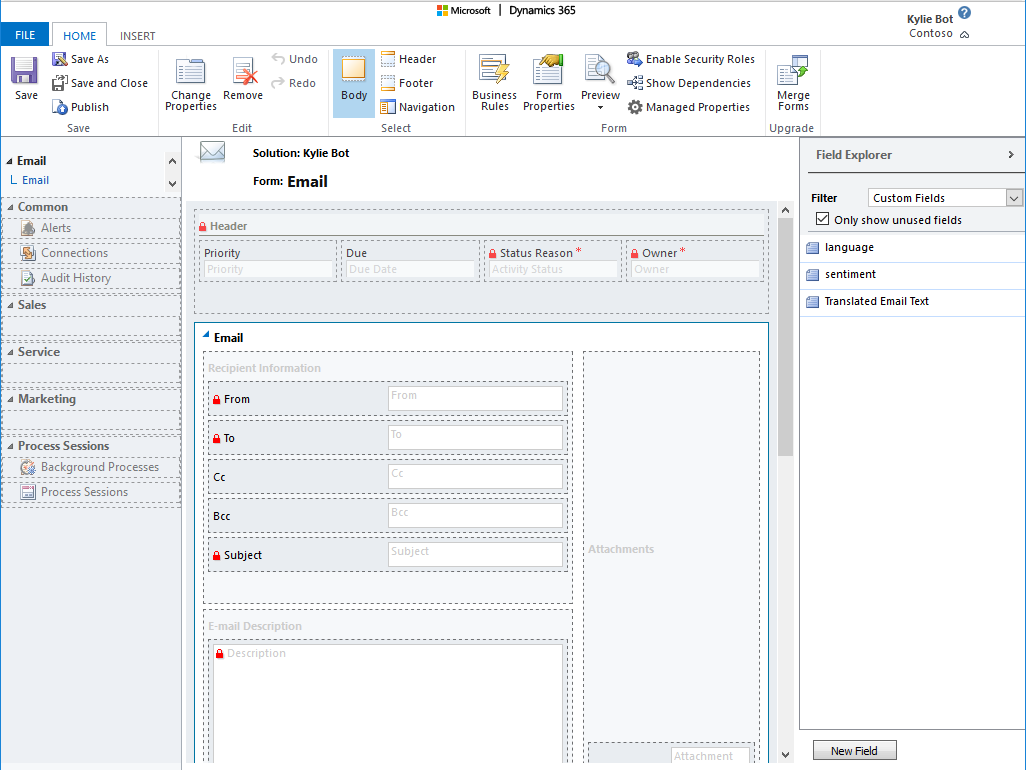The width and height of the screenshot is (1026, 770).
Task: Click the form canvas vertical scrollbar thumb
Action: coord(785,336)
